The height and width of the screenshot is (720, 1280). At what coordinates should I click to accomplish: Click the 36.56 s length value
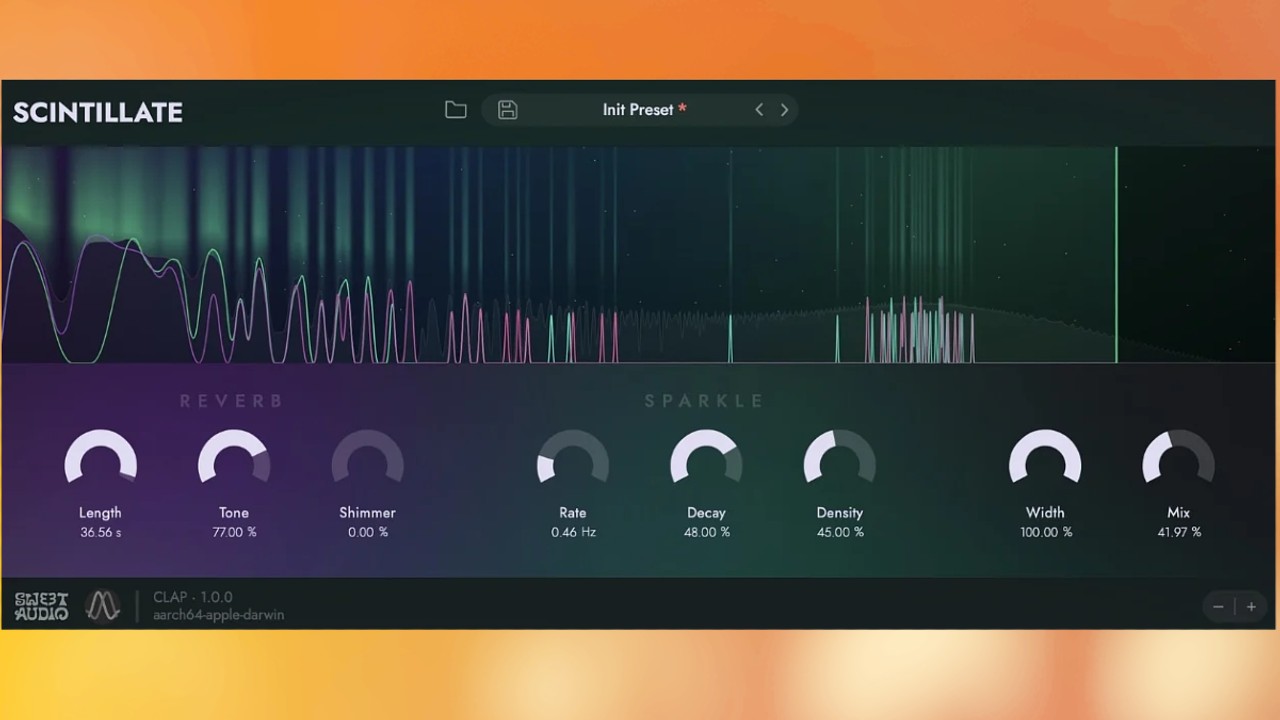[x=100, y=532]
